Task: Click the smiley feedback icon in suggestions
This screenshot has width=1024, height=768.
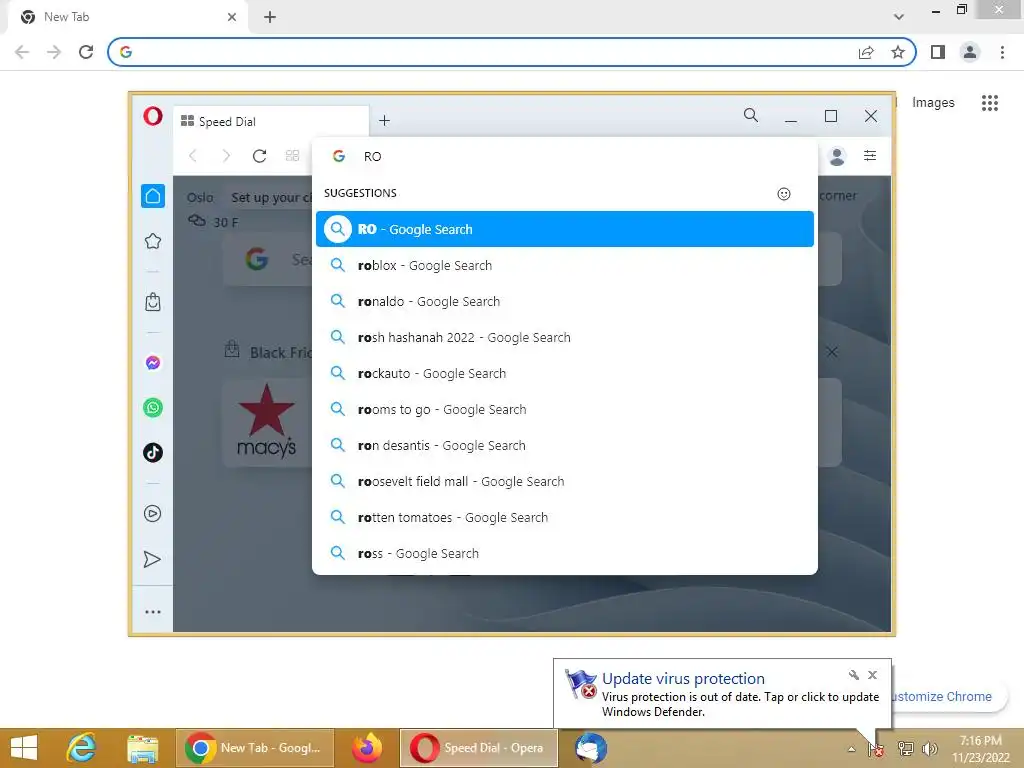Action: (784, 194)
